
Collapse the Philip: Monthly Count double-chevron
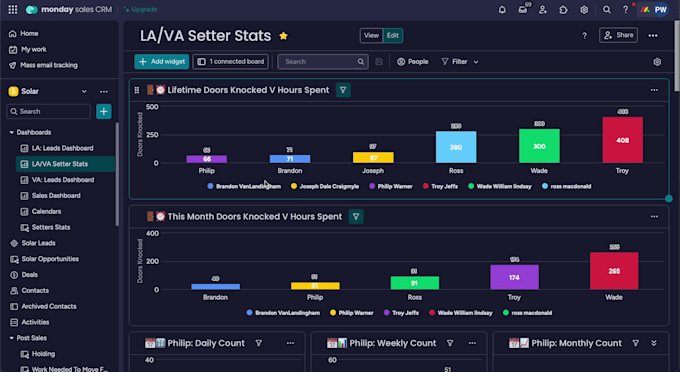point(654,343)
